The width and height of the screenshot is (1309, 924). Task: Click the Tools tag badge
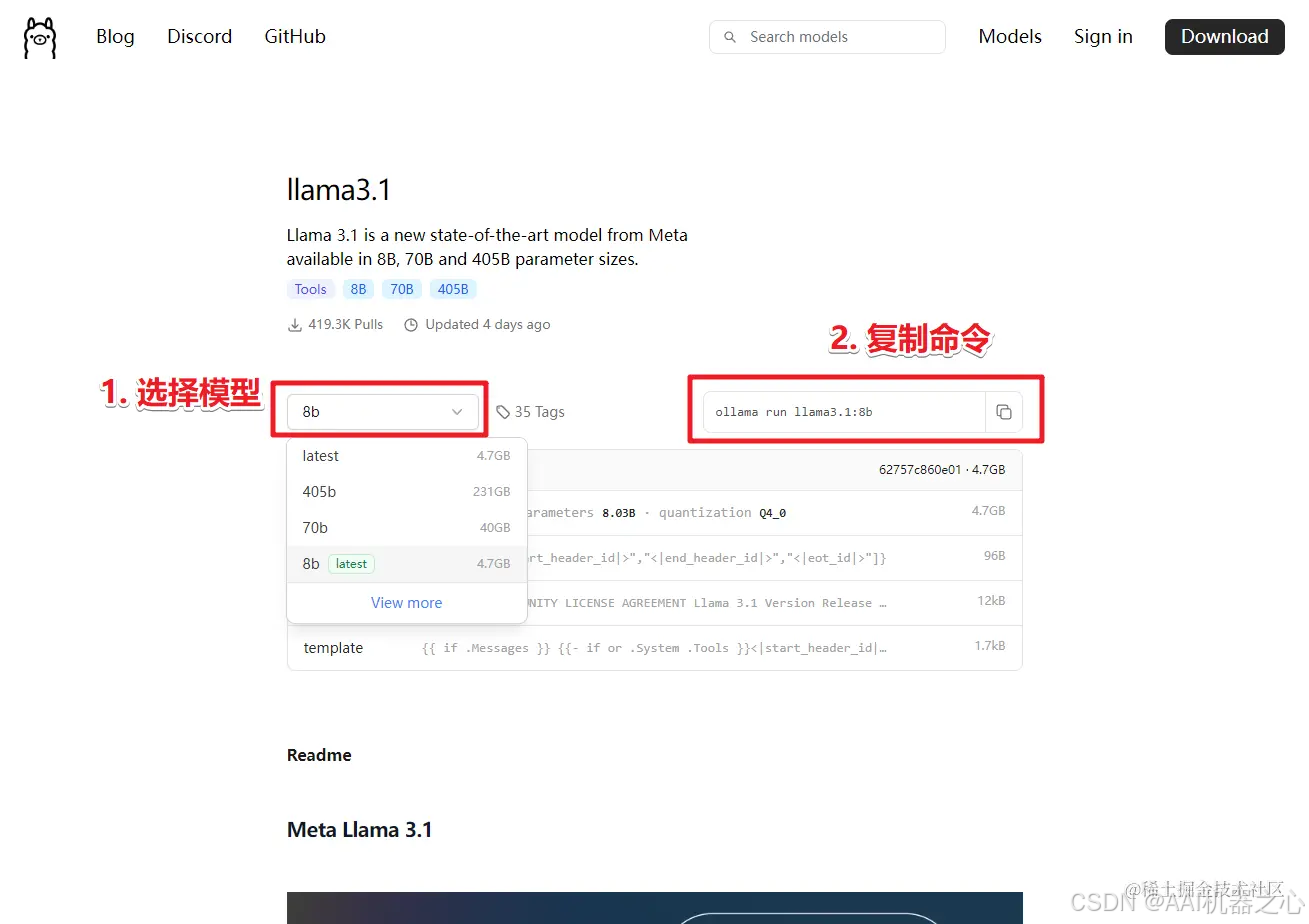point(310,289)
